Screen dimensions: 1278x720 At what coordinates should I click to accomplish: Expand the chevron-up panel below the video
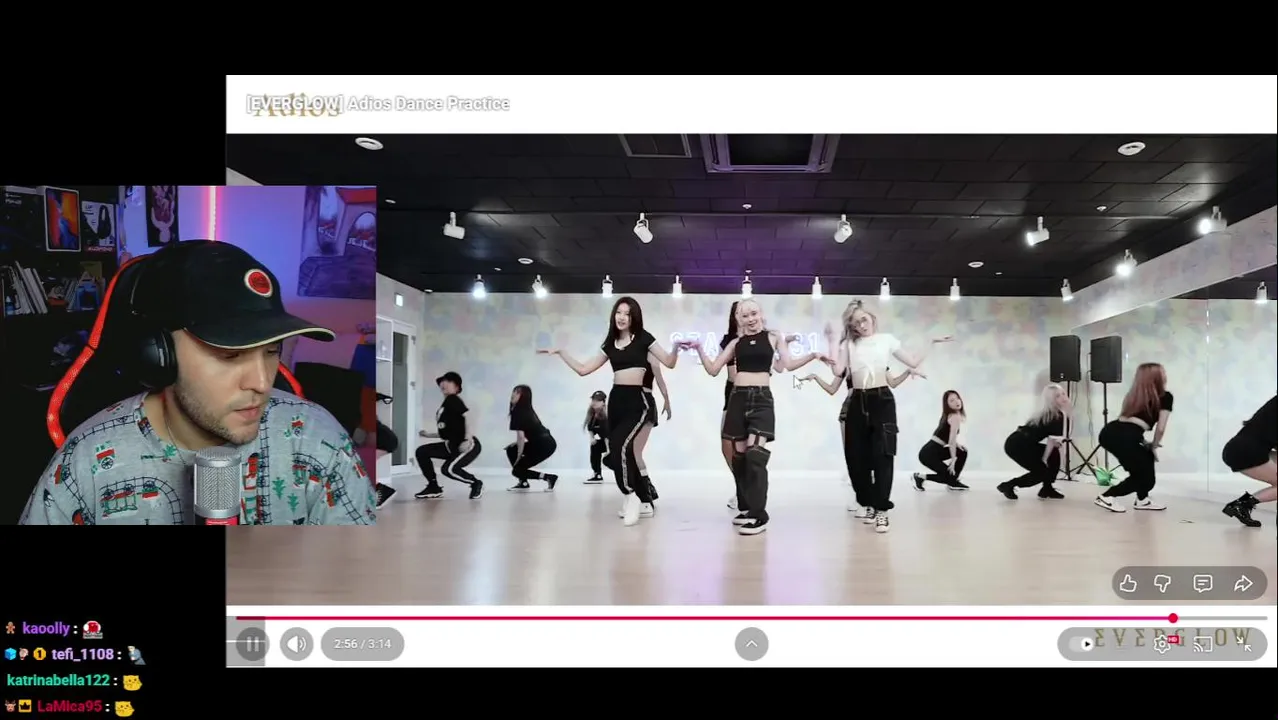751,644
